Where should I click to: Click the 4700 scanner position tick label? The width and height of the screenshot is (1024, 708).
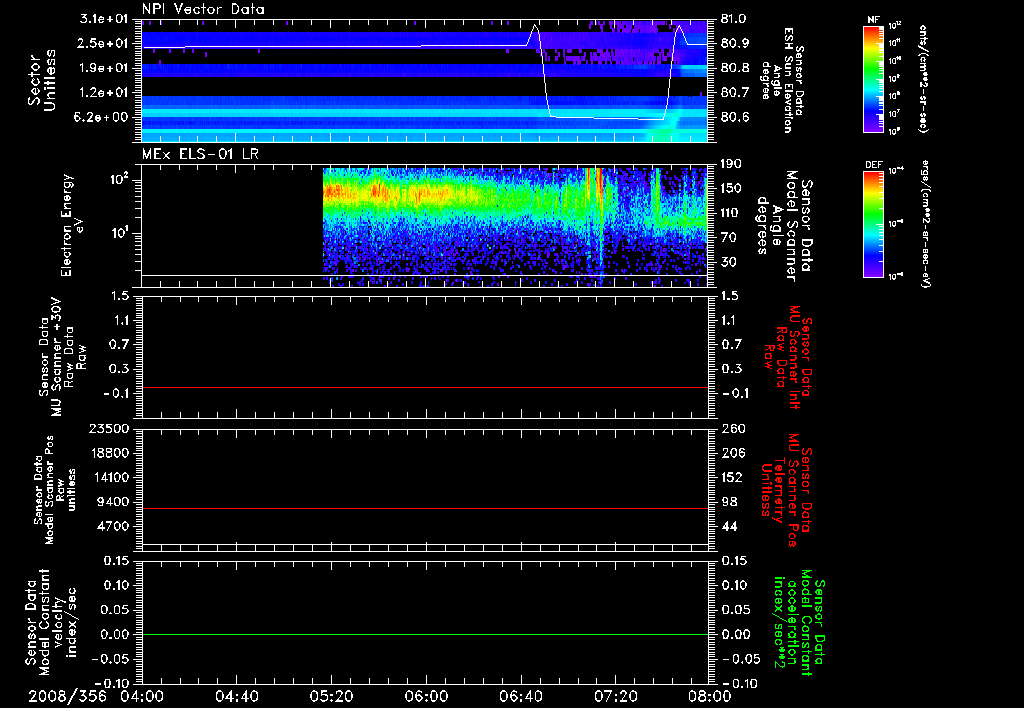112,526
